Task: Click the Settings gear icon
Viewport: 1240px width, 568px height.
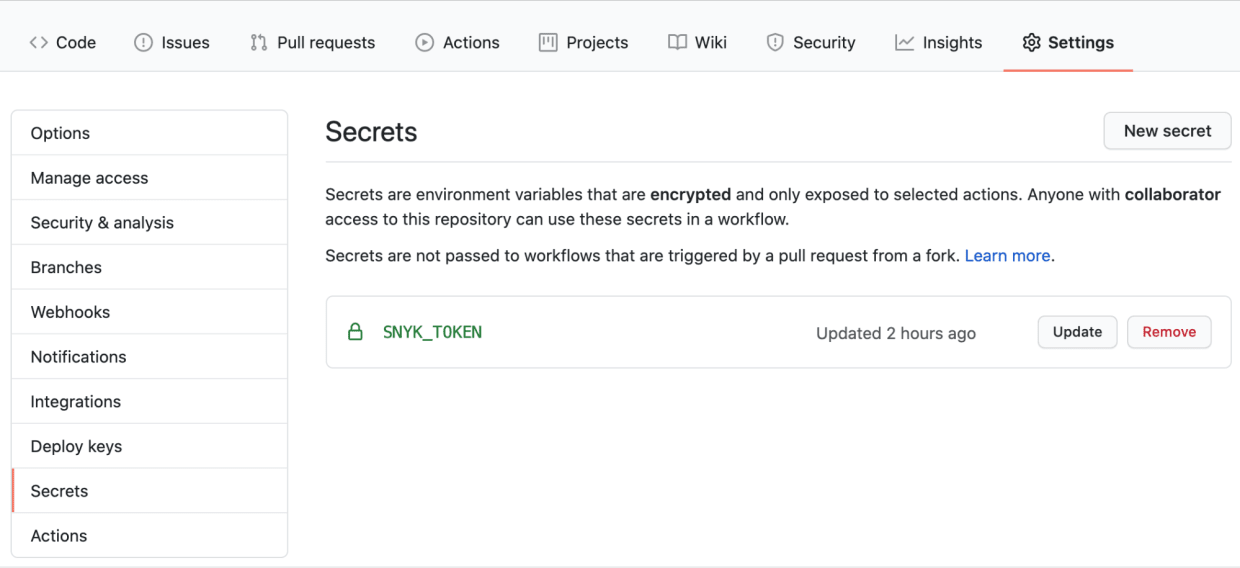Action: (x=1031, y=42)
